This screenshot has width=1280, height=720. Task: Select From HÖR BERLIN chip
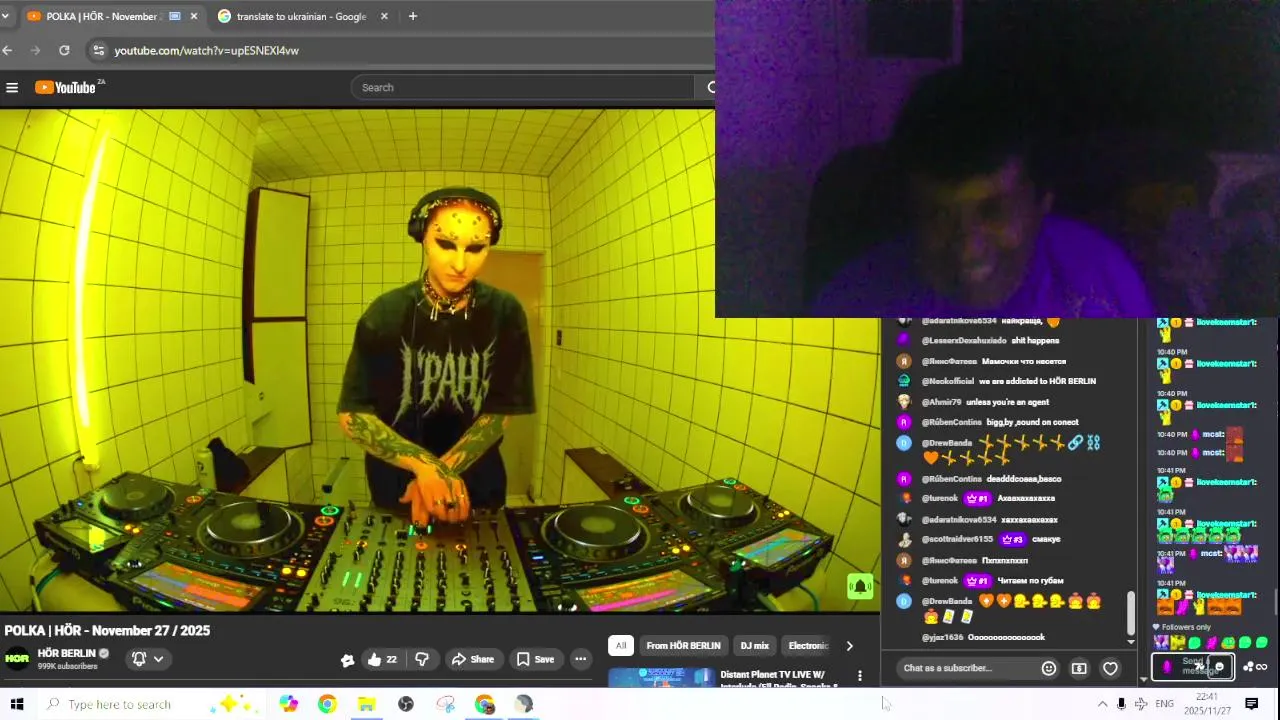tap(683, 646)
